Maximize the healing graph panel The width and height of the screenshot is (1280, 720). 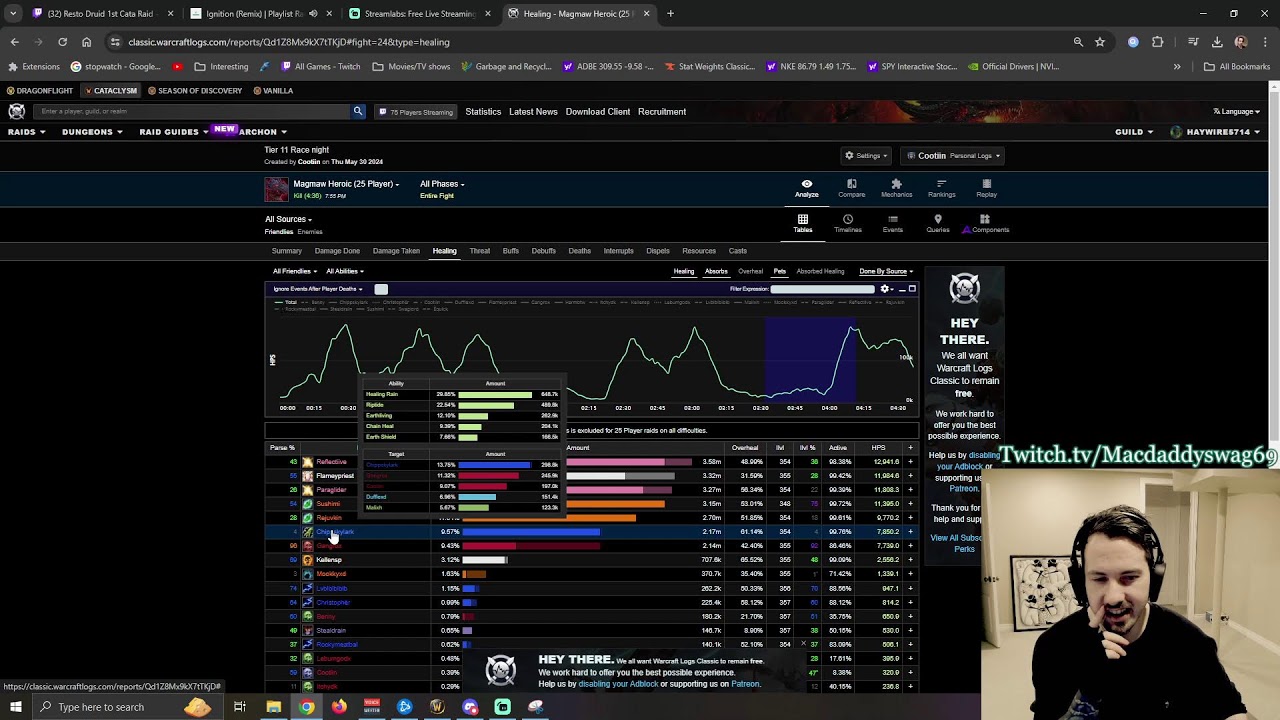[x=912, y=289]
